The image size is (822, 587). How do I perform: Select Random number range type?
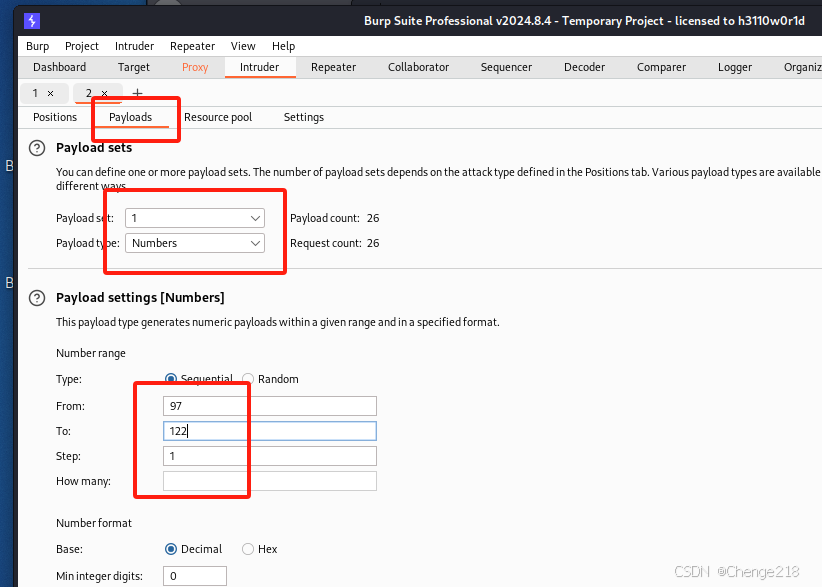(248, 379)
